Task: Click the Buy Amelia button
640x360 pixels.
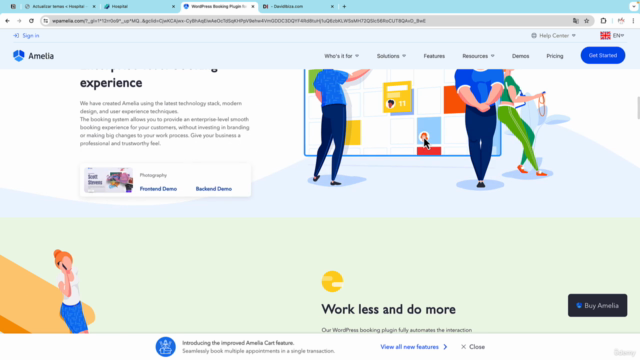Action: pyautogui.click(x=597, y=305)
